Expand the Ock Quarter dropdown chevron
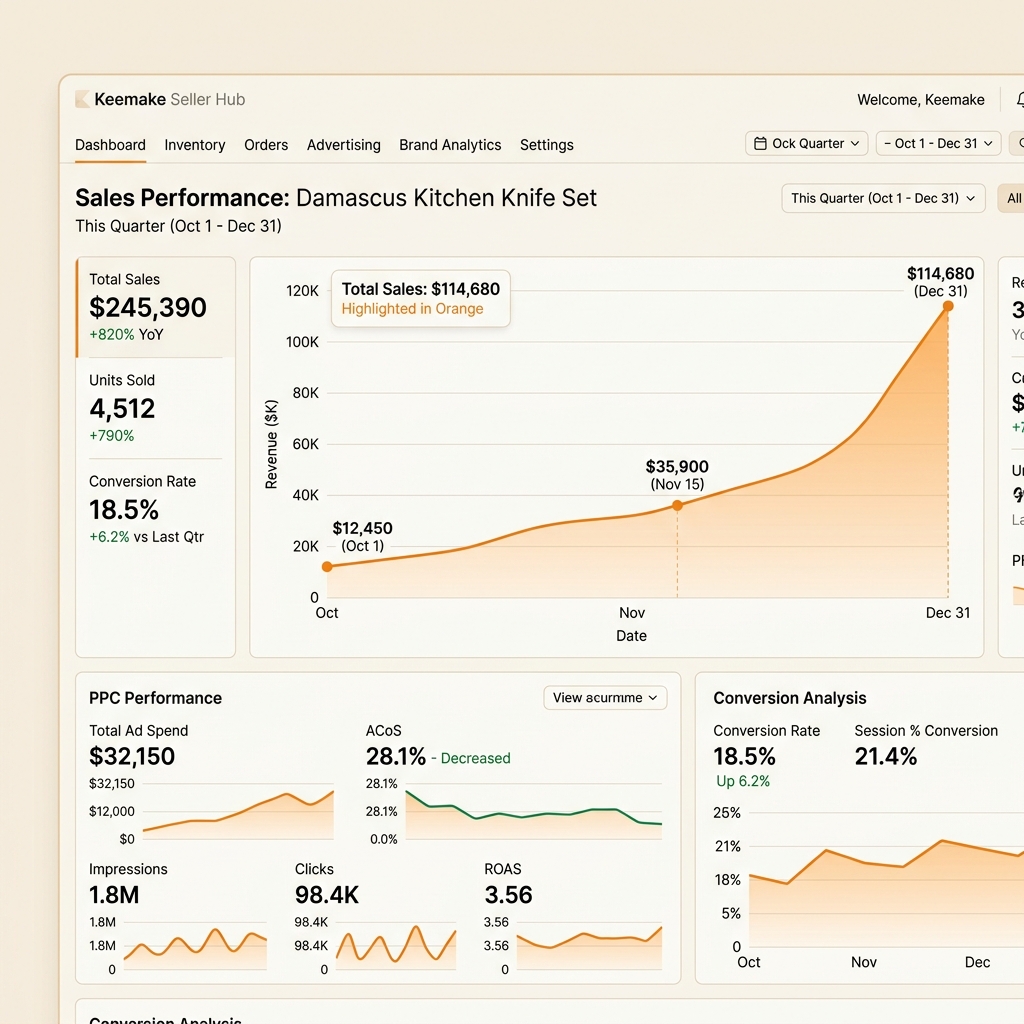1024x1024 pixels. (x=855, y=144)
